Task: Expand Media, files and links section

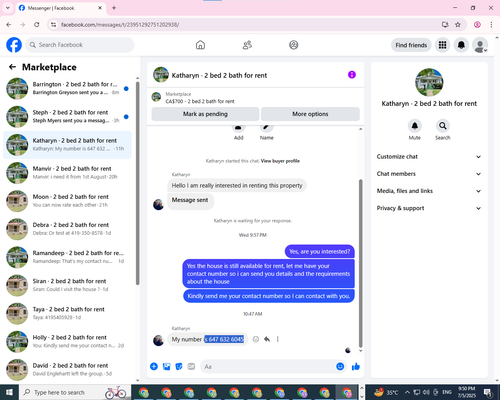Action: click(x=429, y=191)
